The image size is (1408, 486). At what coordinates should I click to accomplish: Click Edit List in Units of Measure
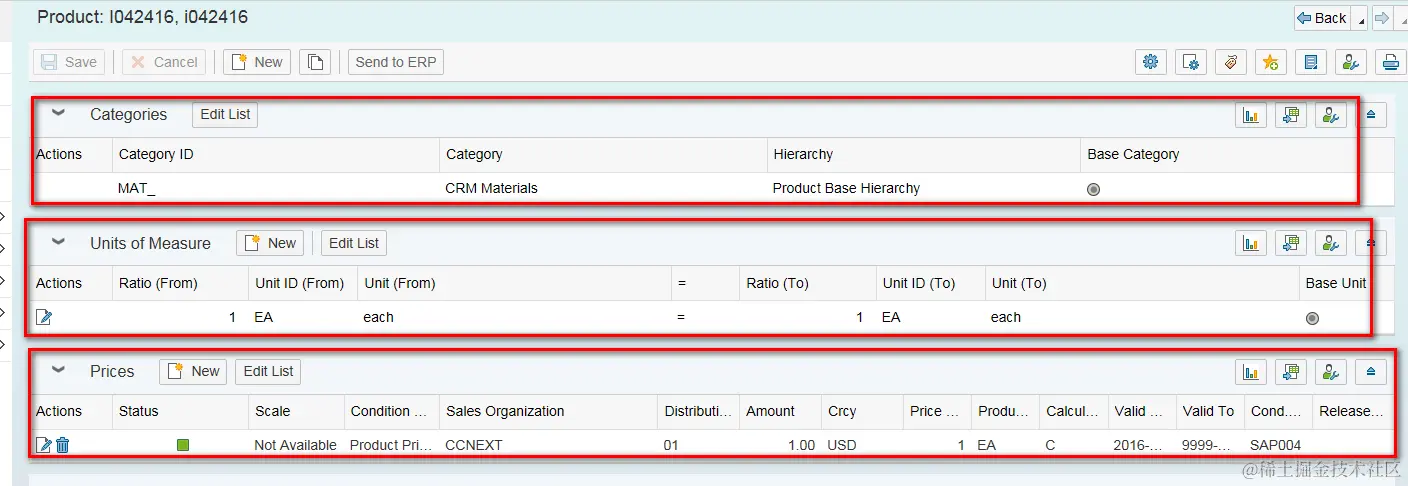click(354, 243)
